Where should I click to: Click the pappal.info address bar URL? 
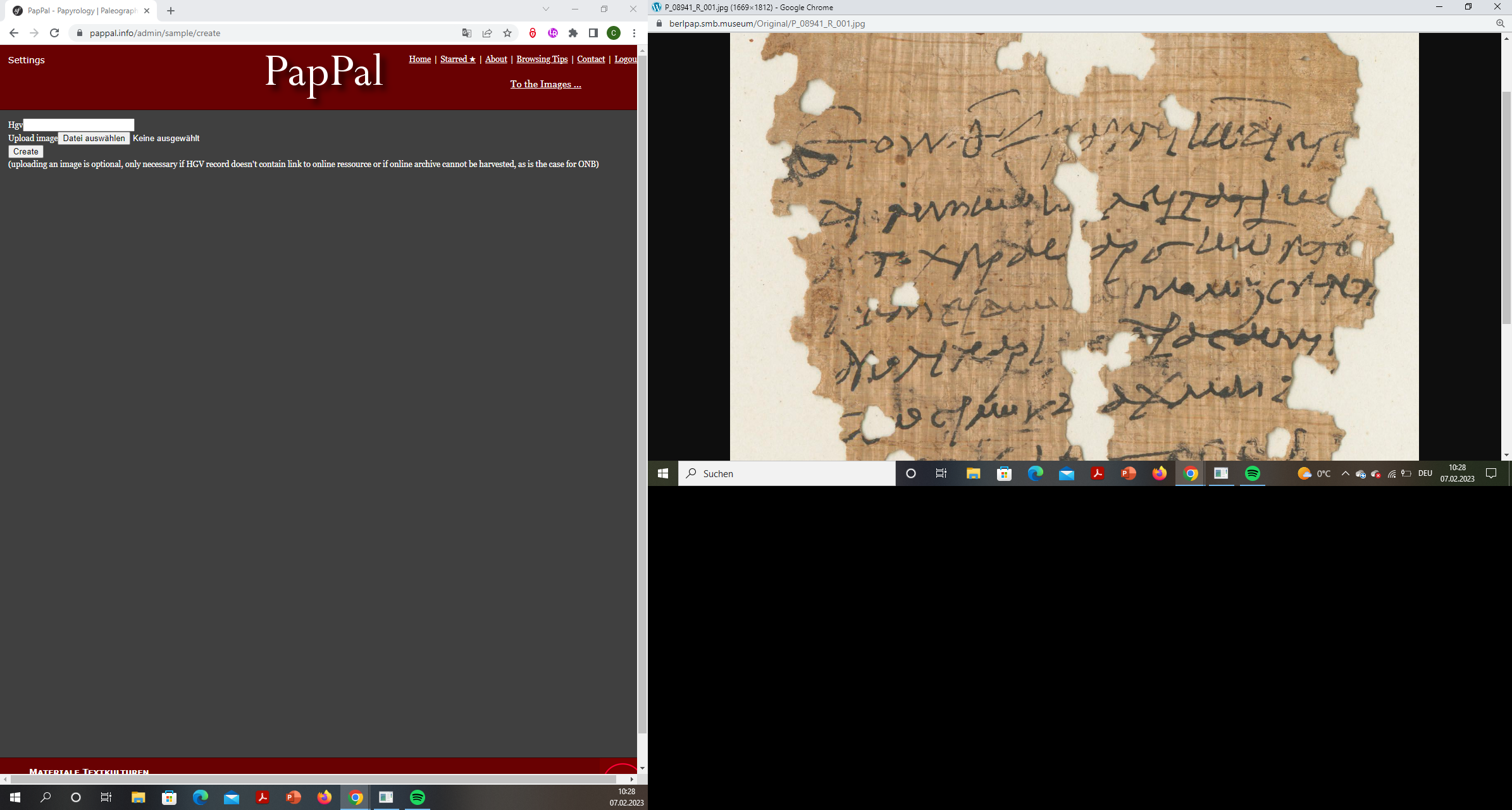[x=155, y=33]
